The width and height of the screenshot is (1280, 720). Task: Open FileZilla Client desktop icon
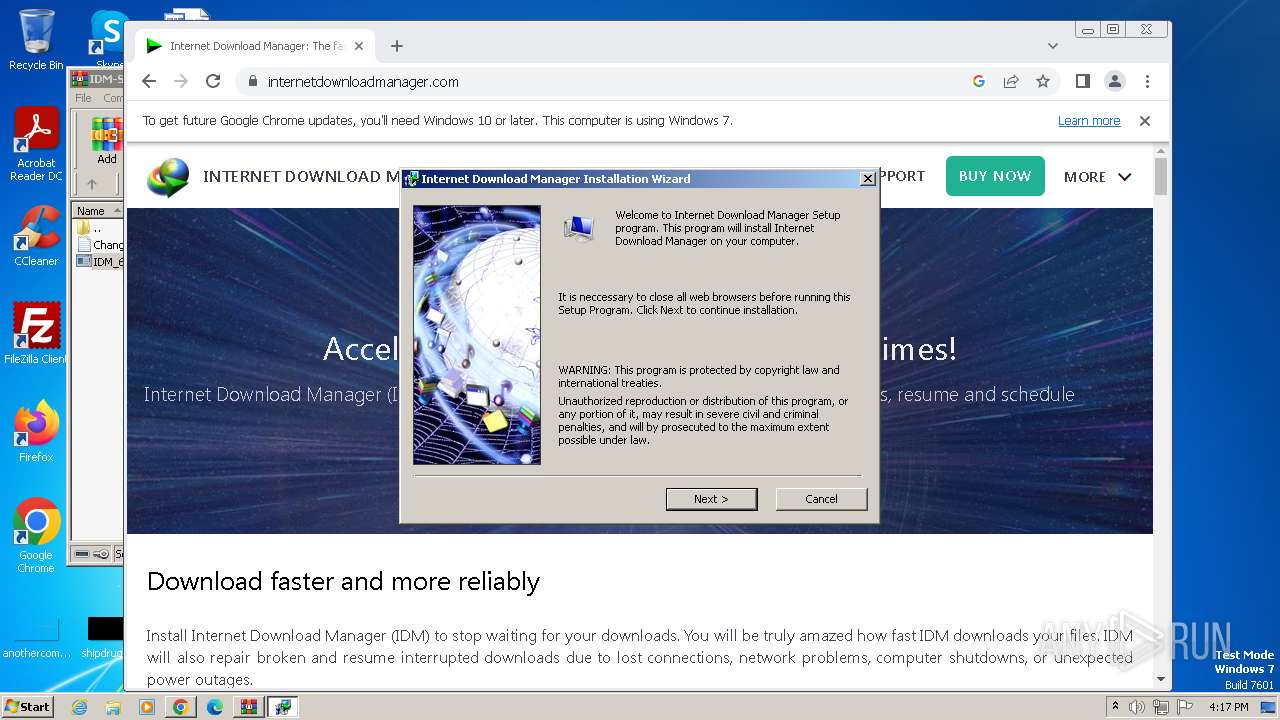tap(36, 334)
